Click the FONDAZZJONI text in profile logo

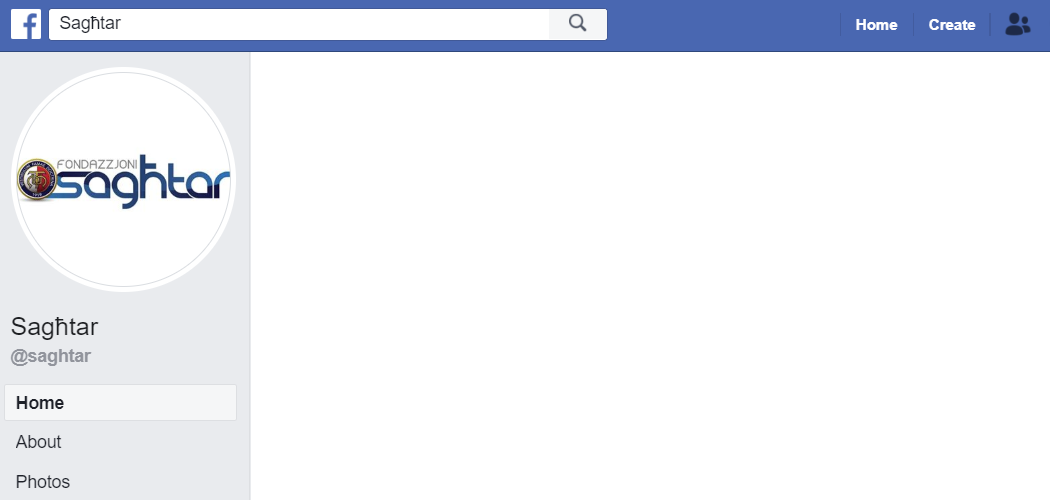click(96, 164)
